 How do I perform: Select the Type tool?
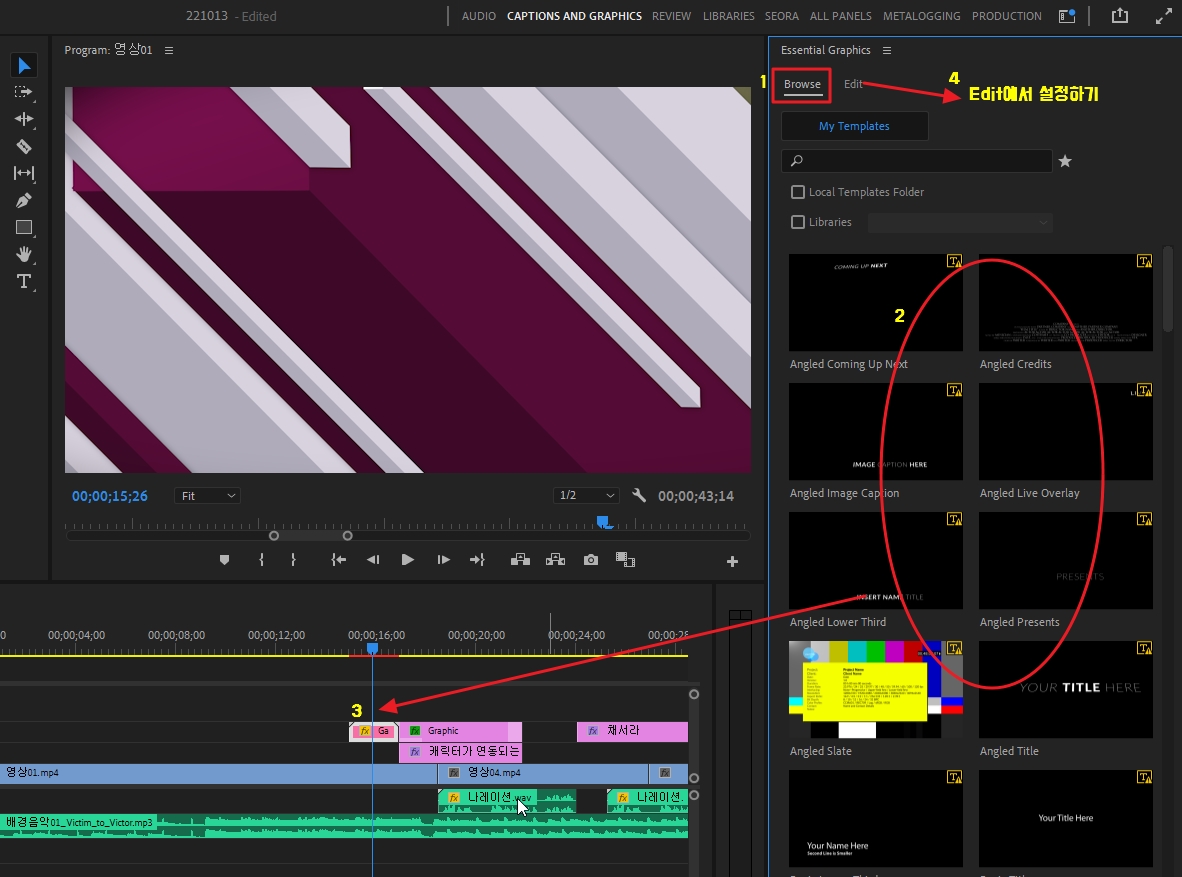pyautogui.click(x=23, y=281)
